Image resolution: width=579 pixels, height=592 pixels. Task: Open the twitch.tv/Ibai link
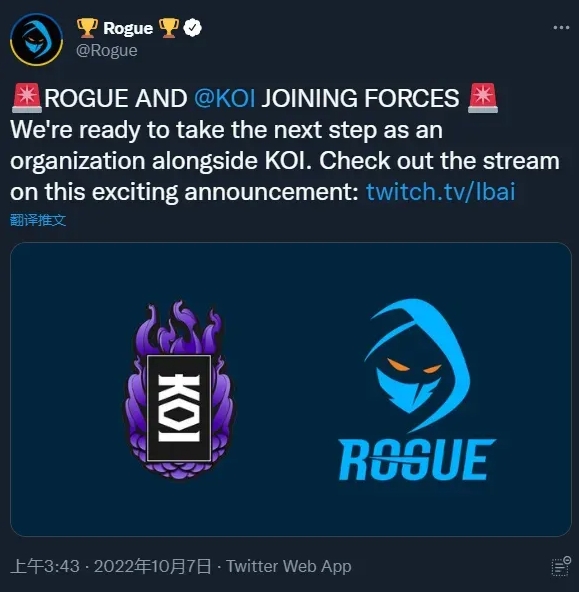pyautogui.click(x=440, y=191)
